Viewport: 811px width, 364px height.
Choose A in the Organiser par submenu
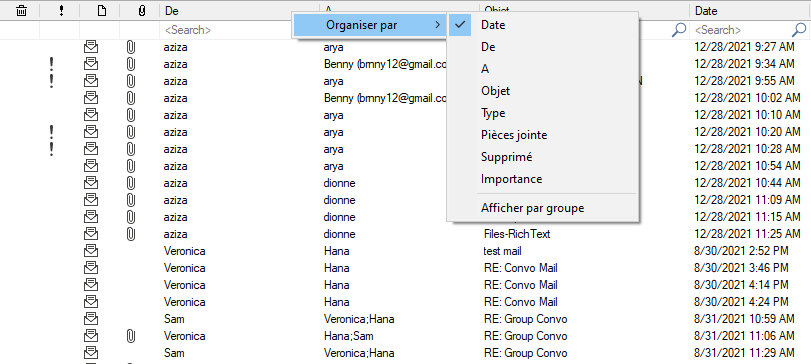pyautogui.click(x=543, y=69)
